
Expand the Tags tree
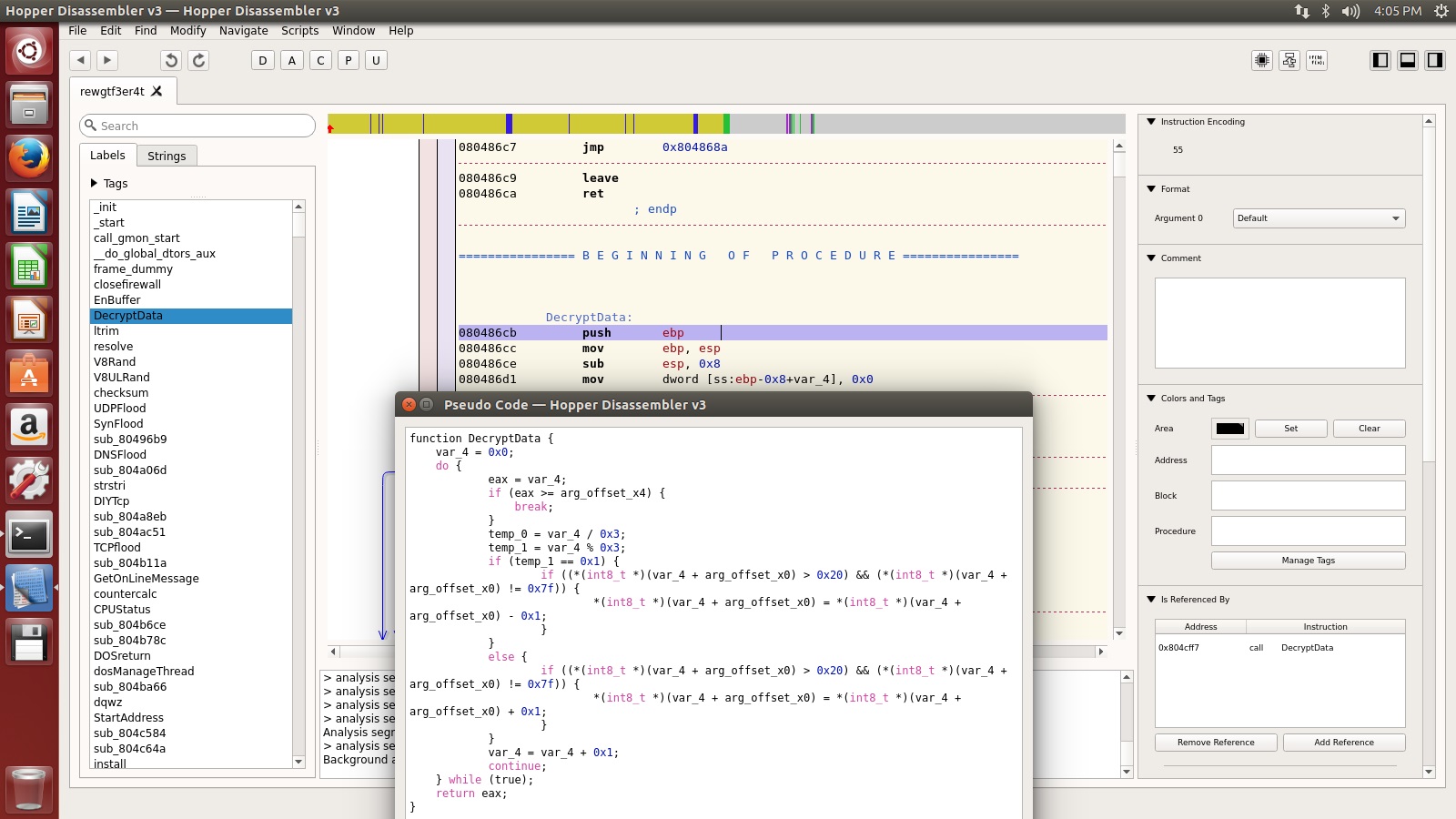[94, 183]
